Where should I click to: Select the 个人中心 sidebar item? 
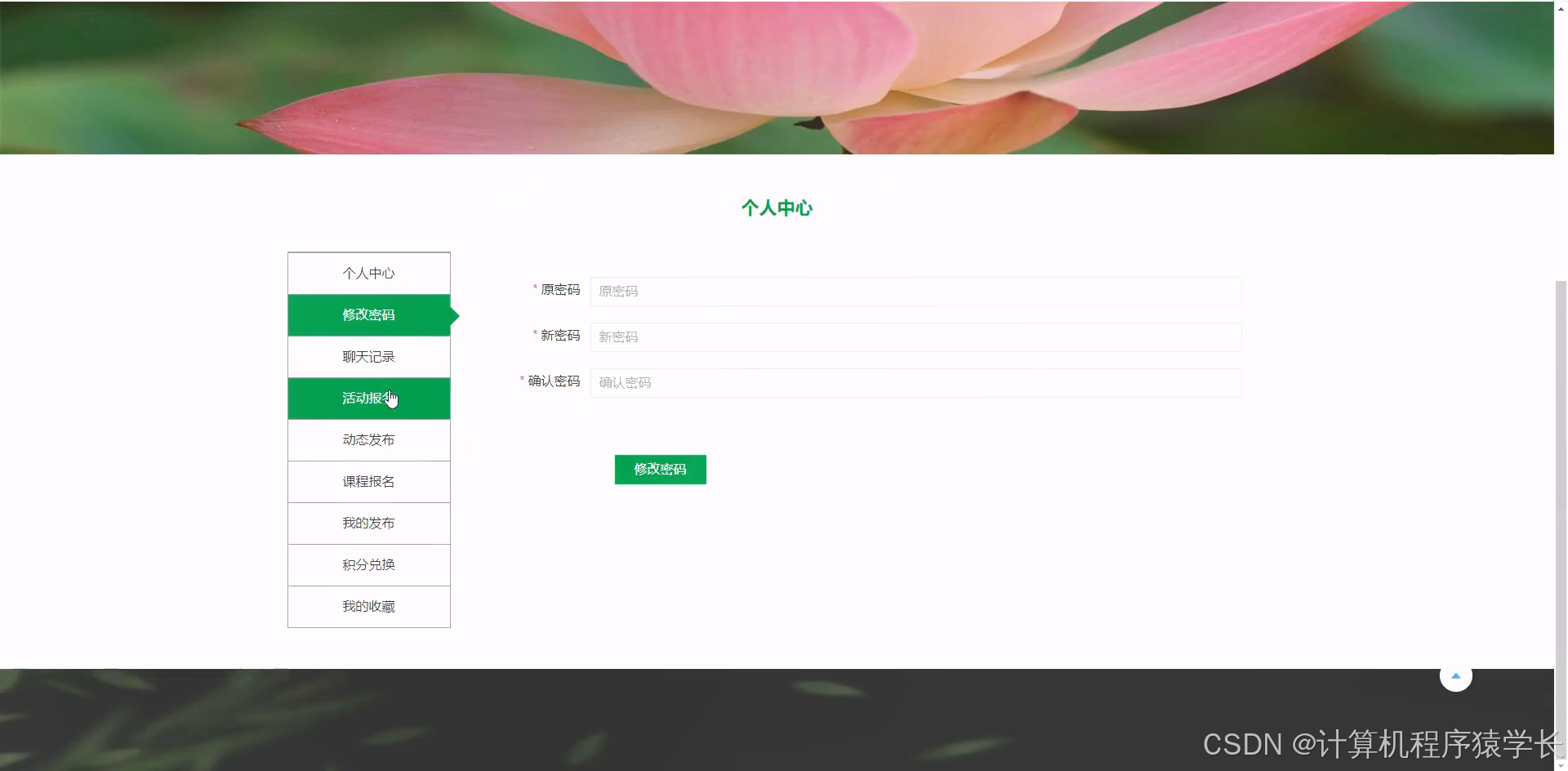(x=368, y=273)
